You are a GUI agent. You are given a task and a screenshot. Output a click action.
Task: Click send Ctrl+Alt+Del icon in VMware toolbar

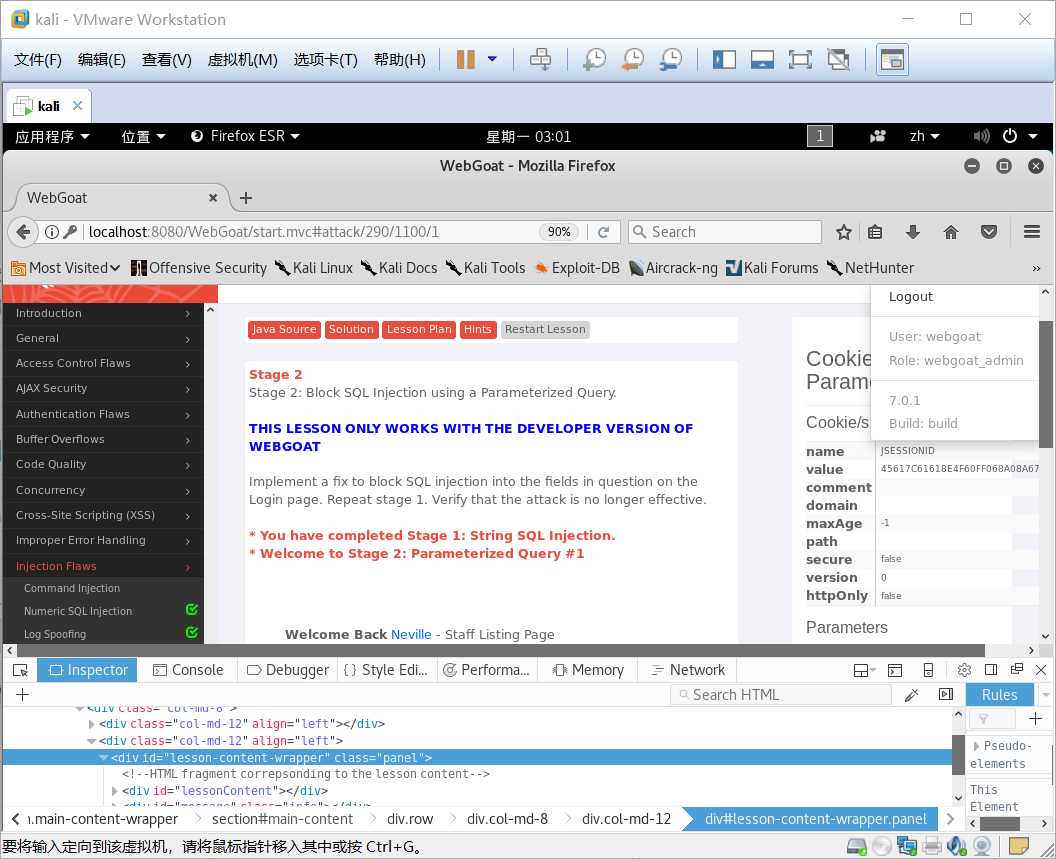(540, 59)
